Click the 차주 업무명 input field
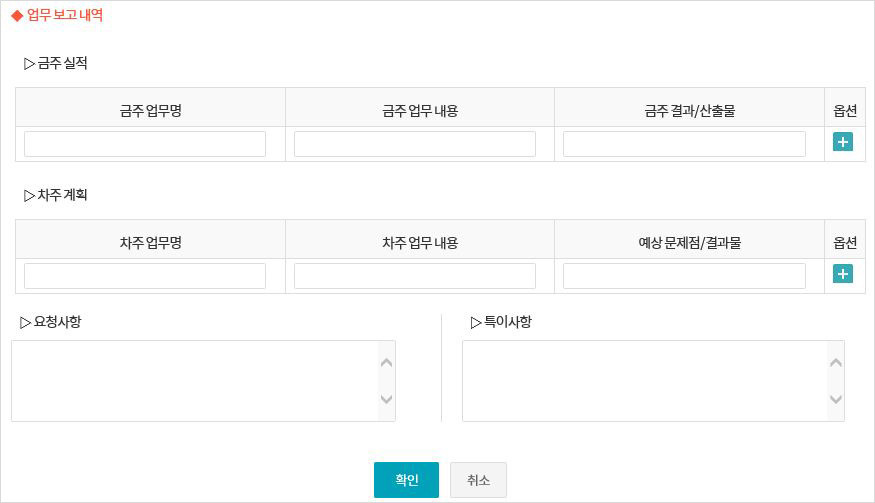Image resolution: width=875 pixels, height=503 pixels. coord(145,276)
